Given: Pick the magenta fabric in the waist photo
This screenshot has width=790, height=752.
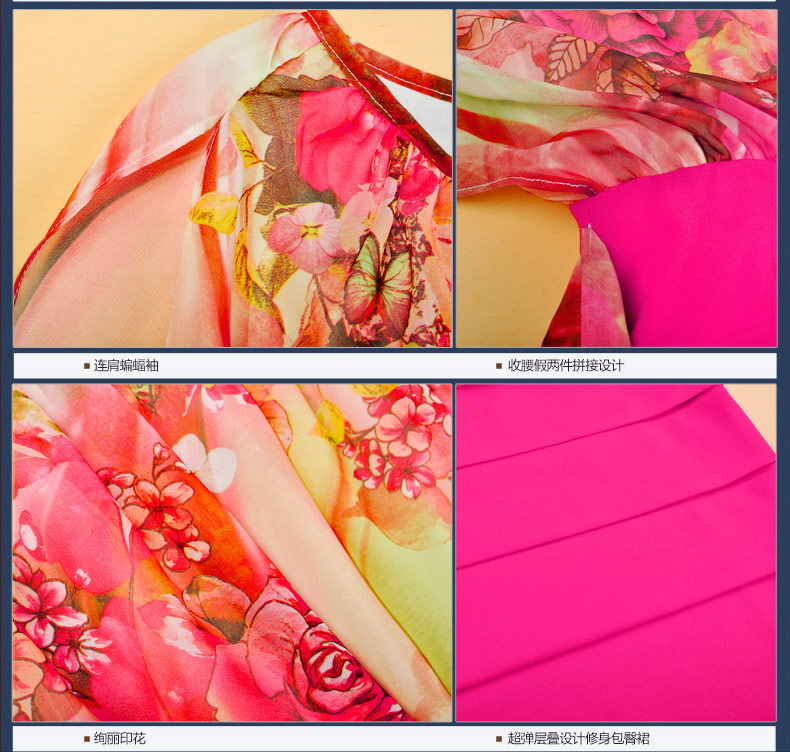Looking at the screenshot, I should point(680,260).
